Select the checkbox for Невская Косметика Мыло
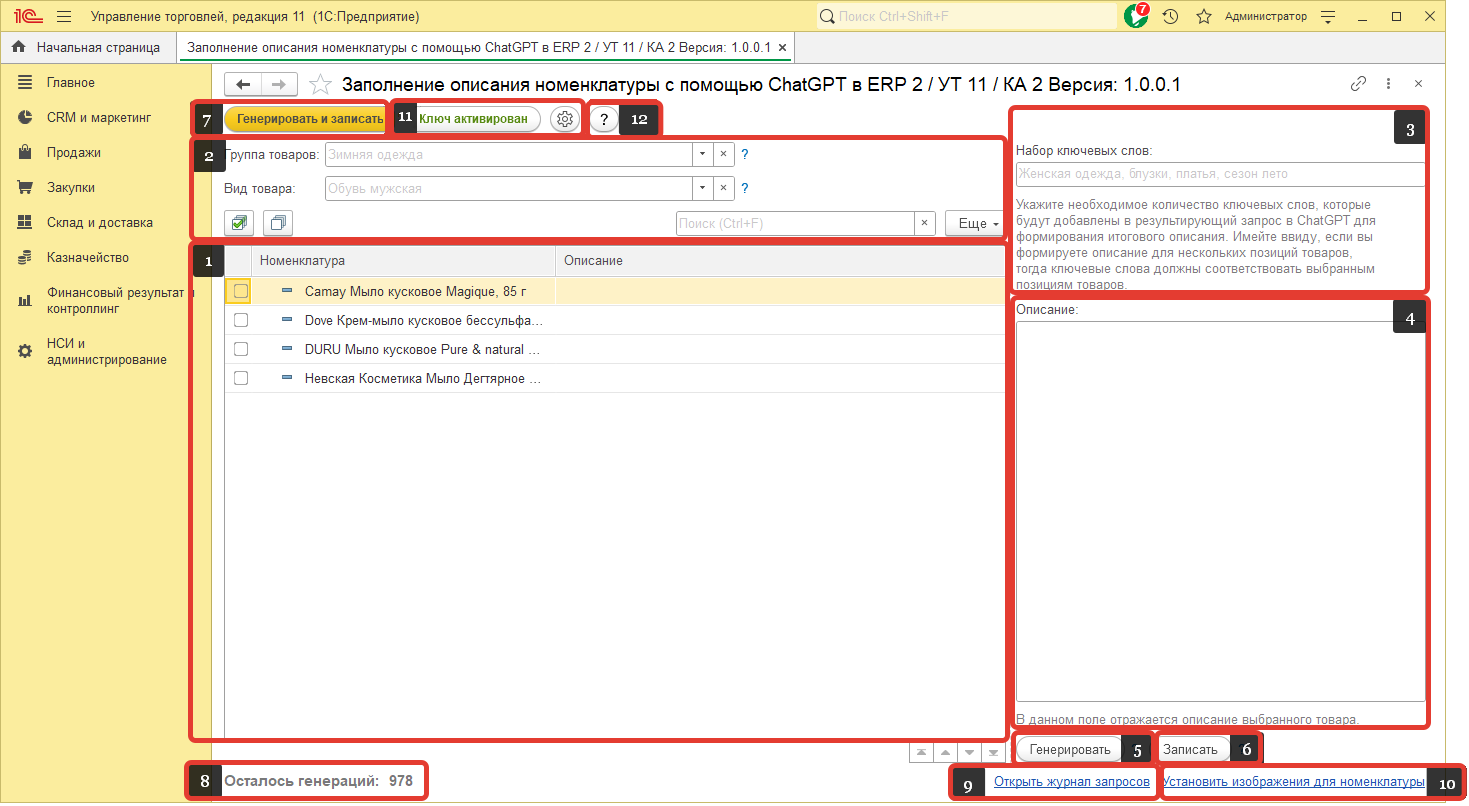 pos(240,378)
